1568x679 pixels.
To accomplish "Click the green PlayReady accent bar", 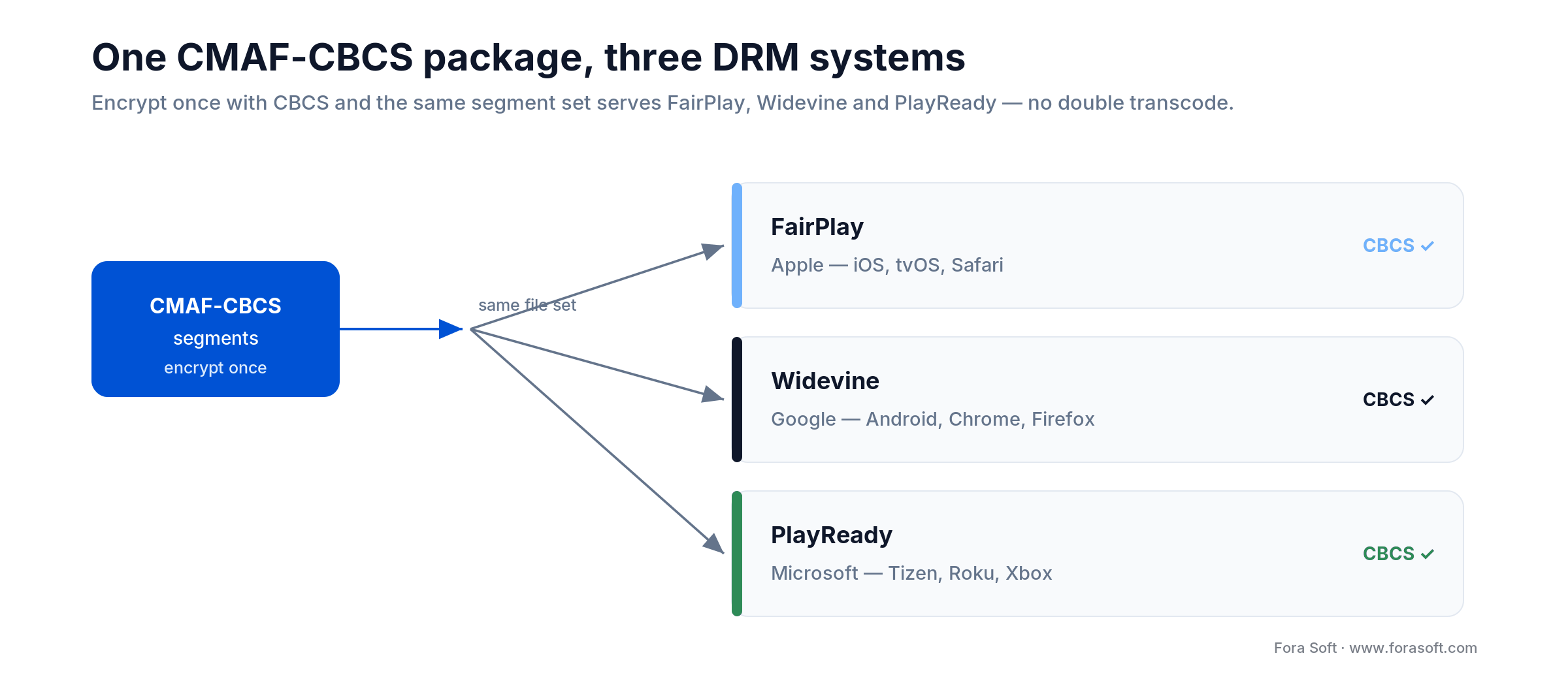I will coord(737,554).
